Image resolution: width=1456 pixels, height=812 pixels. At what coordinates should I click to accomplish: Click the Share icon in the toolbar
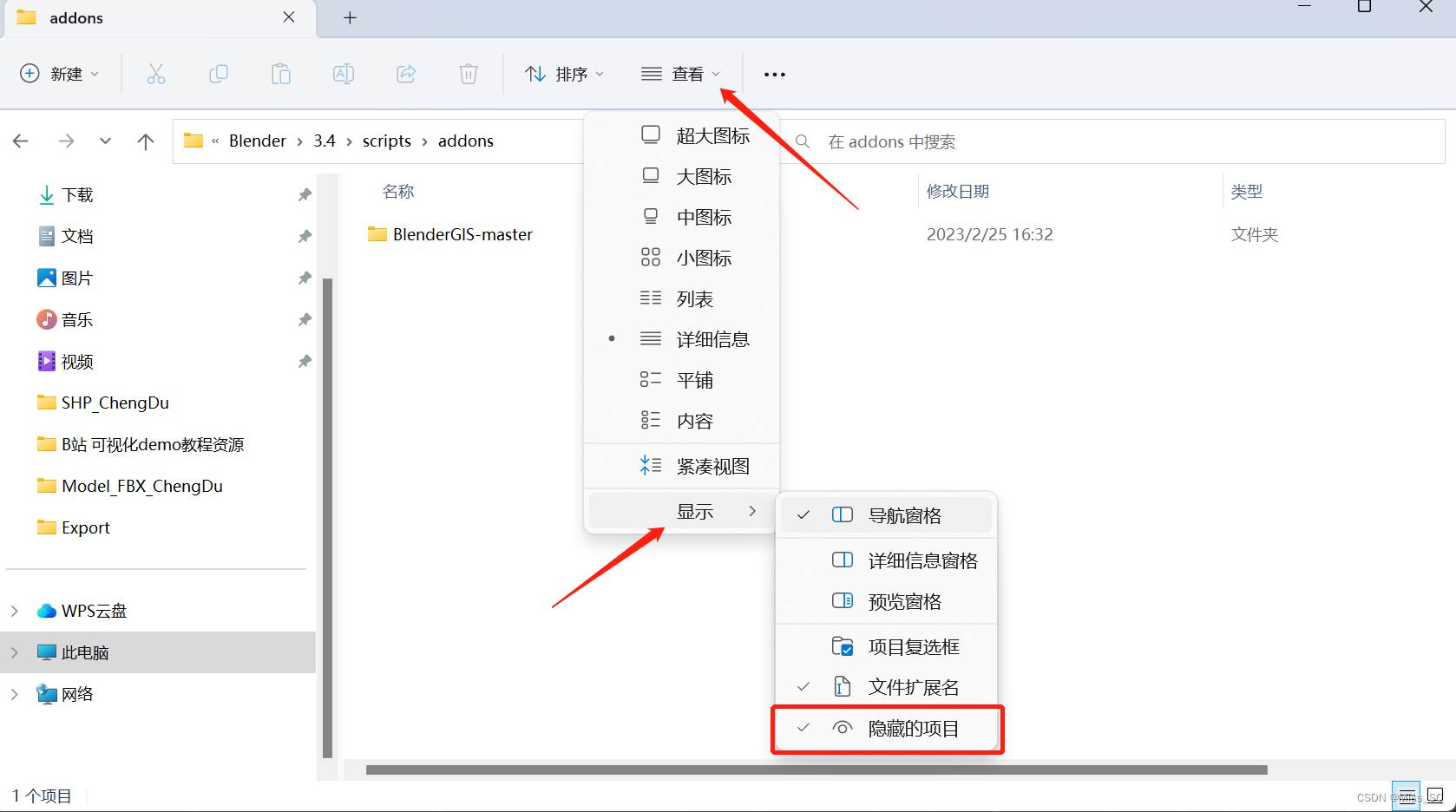coord(406,74)
